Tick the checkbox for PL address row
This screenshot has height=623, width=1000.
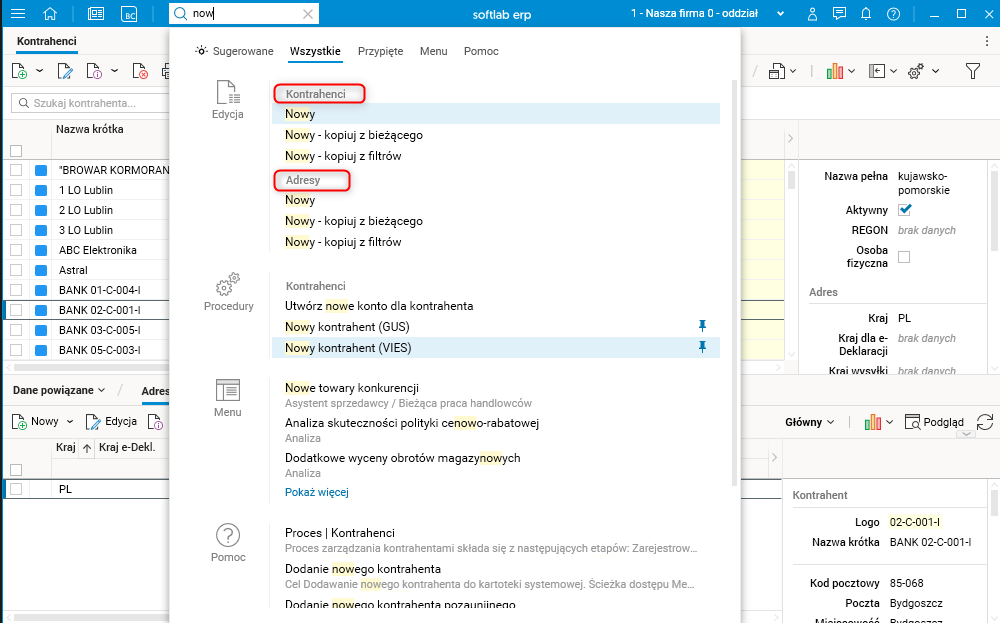click(16, 489)
